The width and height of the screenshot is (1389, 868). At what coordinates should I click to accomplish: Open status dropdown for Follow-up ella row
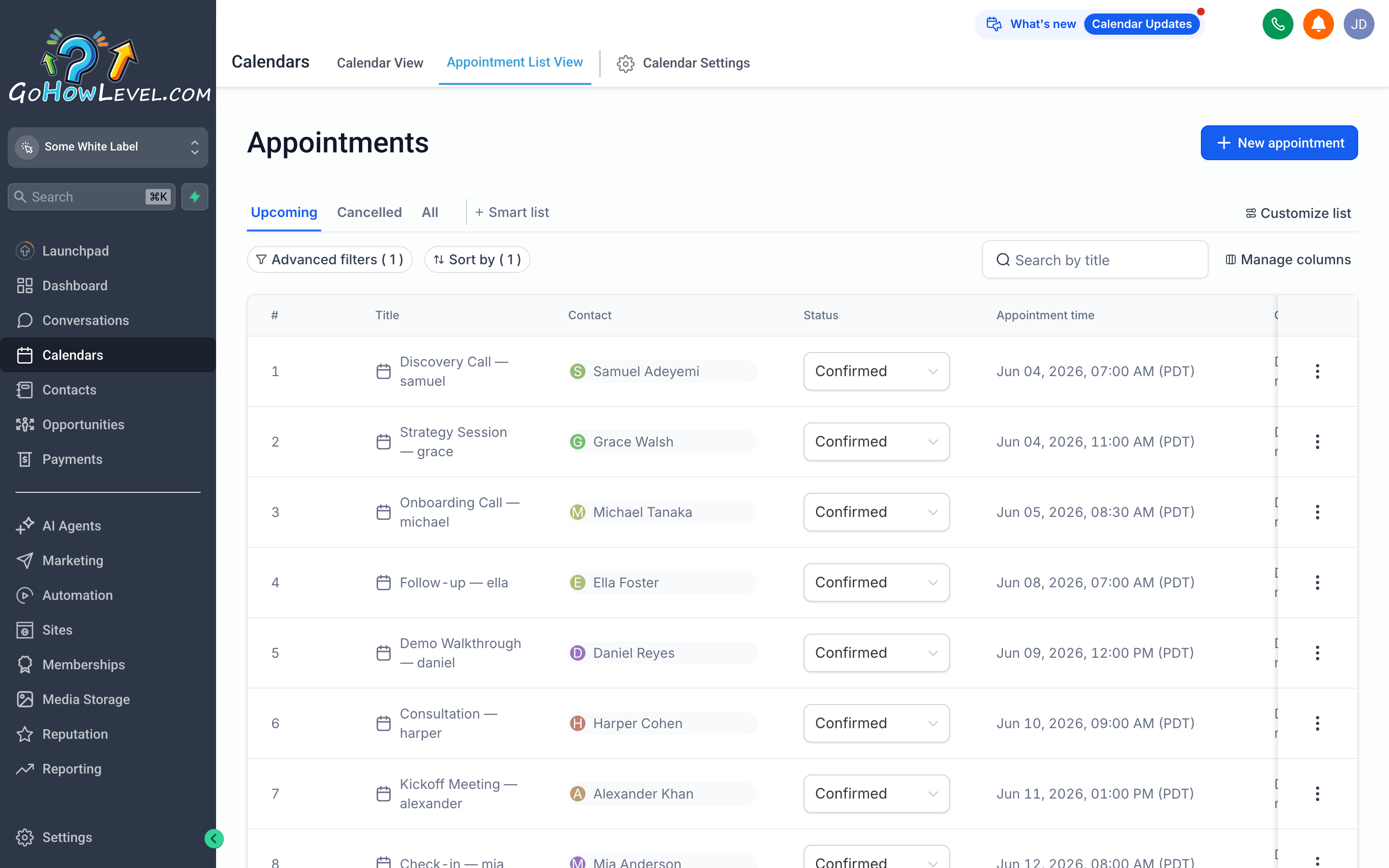pyautogui.click(x=876, y=583)
